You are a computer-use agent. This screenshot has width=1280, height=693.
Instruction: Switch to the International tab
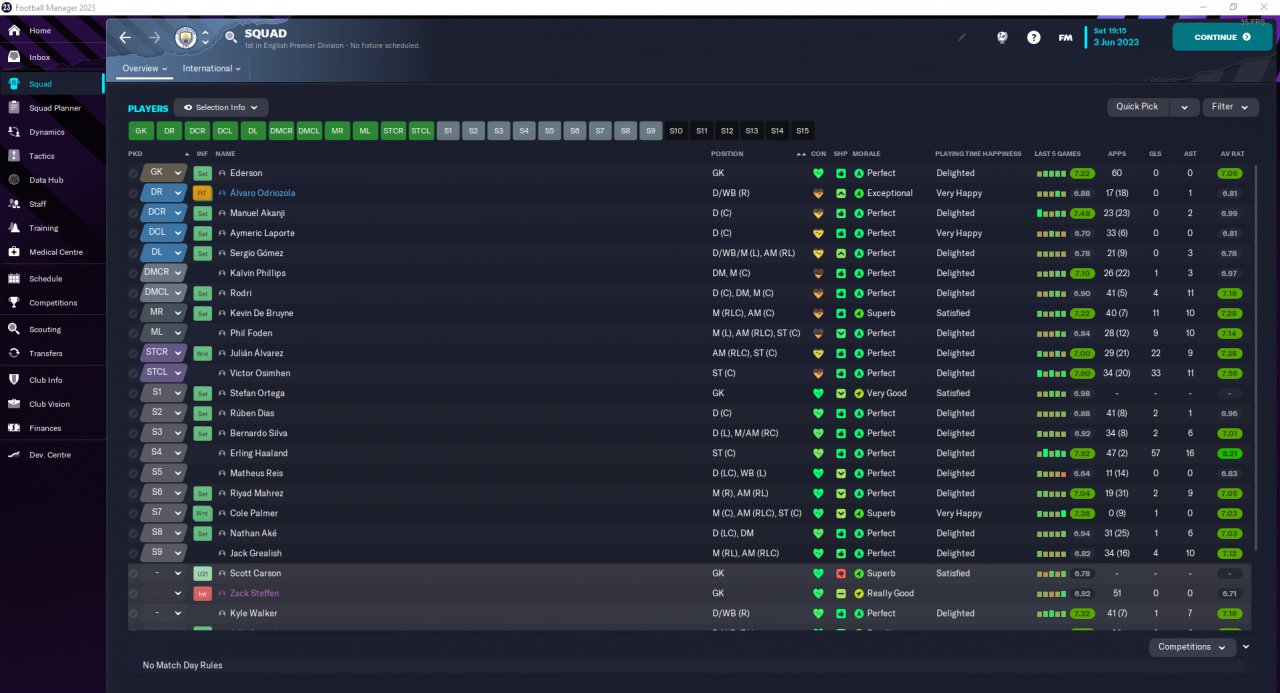[x=212, y=69]
